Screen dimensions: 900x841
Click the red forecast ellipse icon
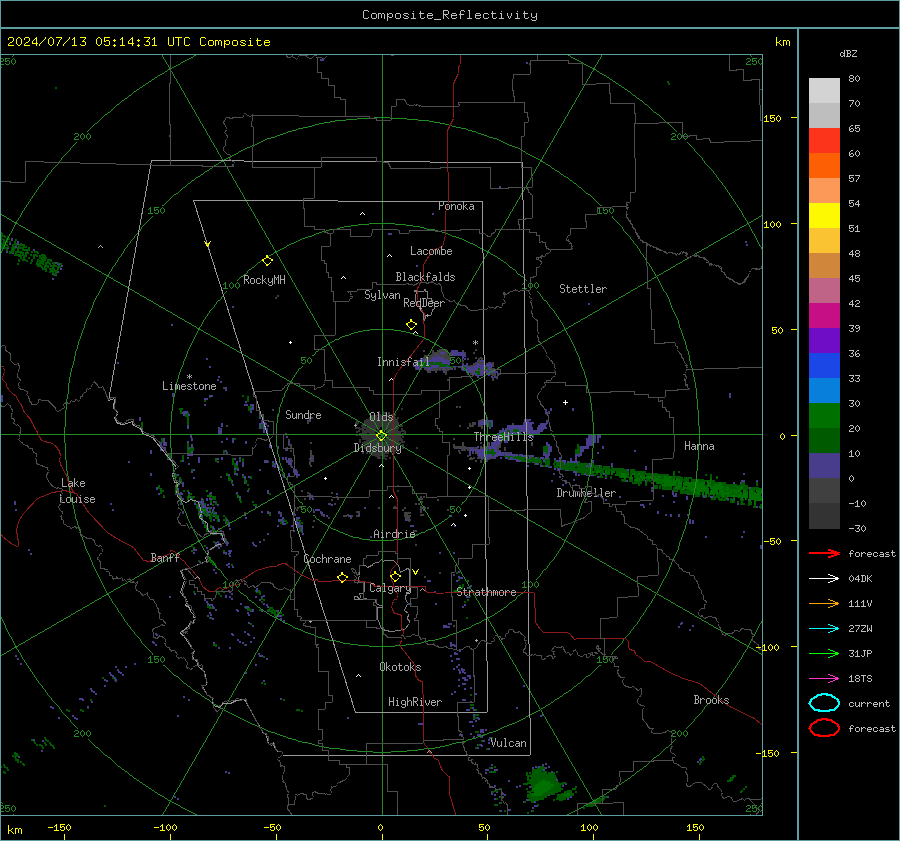tap(824, 728)
